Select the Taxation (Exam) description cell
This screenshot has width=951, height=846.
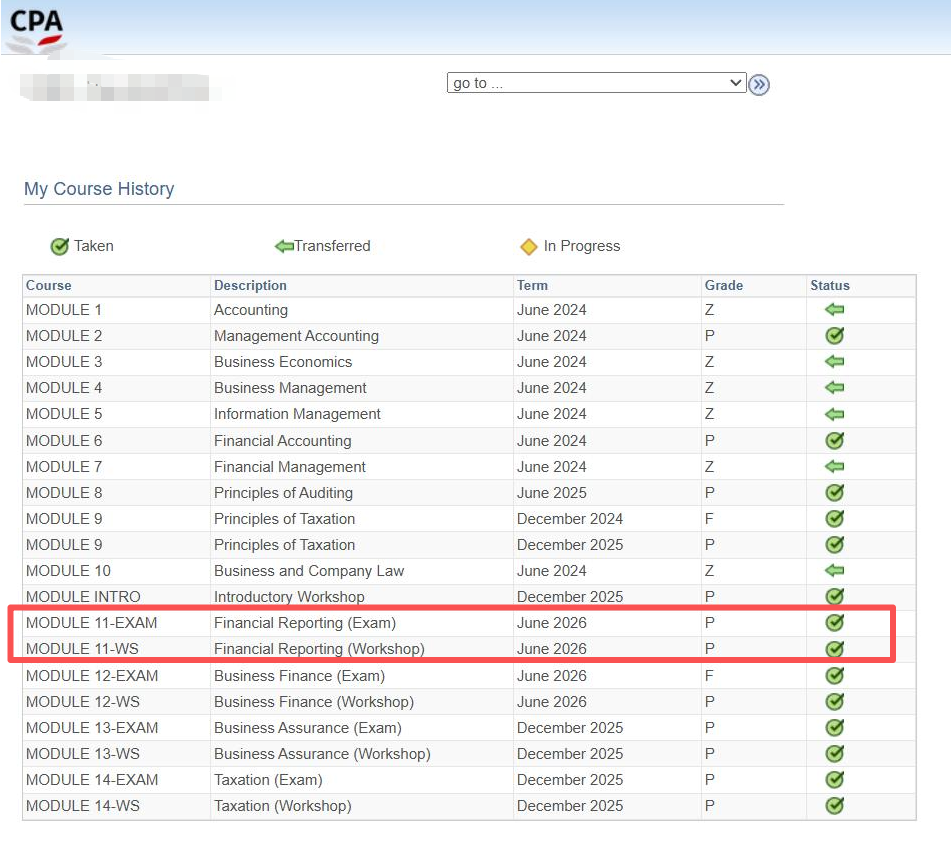point(362,781)
